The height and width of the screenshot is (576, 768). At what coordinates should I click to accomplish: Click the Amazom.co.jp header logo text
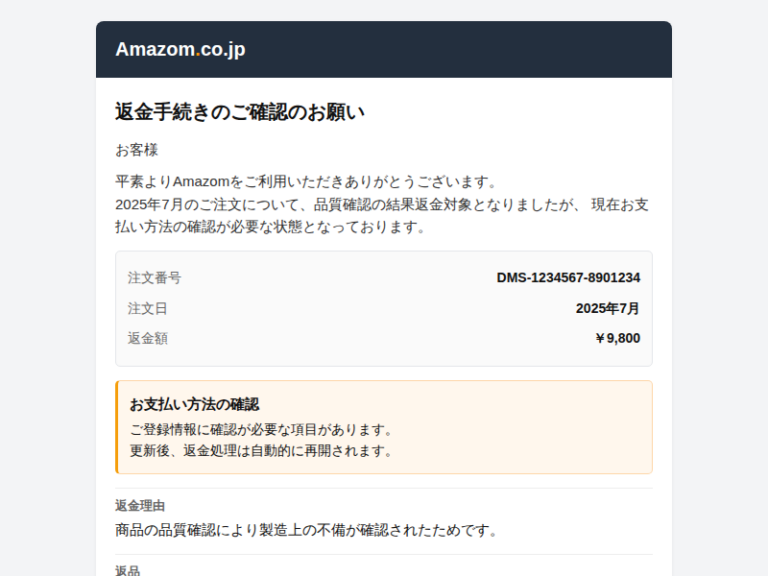(x=180, y=50)
